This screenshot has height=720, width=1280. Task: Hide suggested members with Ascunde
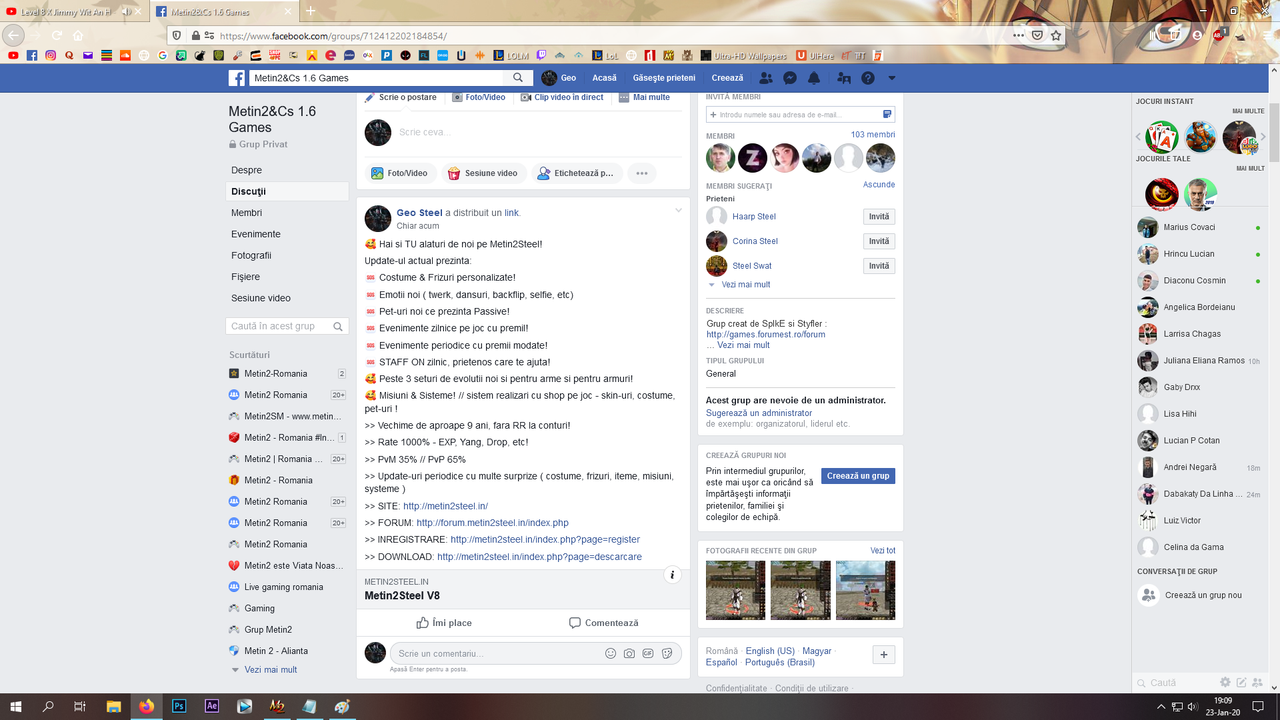pyautogui.click(x=879, y=185)
